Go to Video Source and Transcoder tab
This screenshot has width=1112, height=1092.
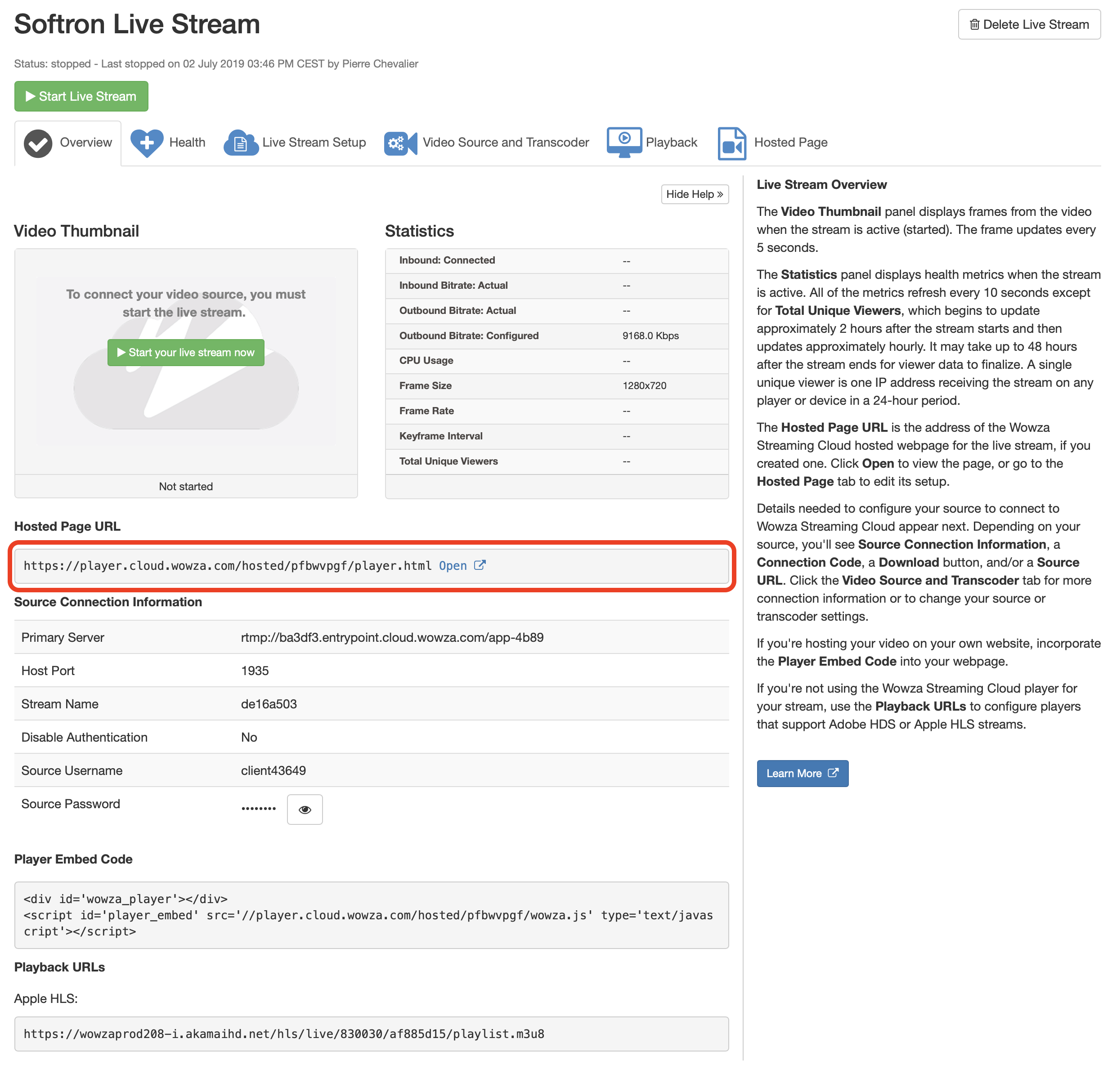coord(486,143)
